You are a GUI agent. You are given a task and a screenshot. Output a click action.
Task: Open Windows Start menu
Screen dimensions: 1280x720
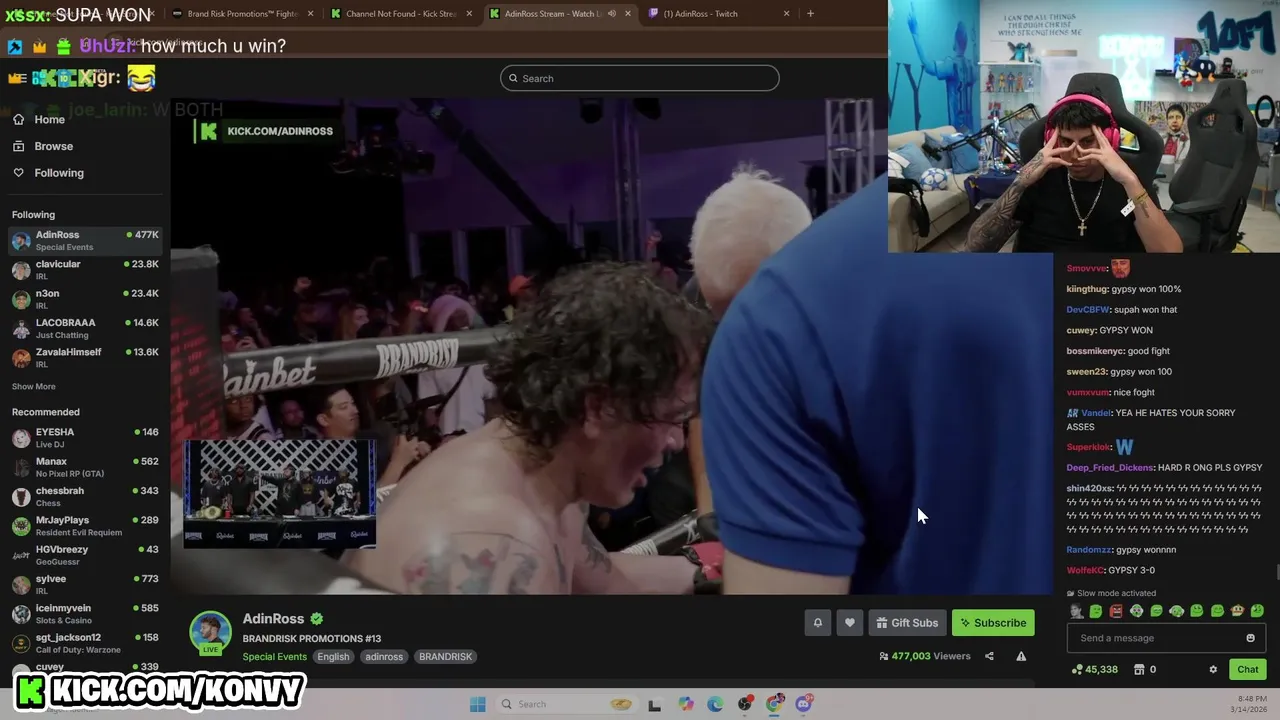[x=477, y=704]
